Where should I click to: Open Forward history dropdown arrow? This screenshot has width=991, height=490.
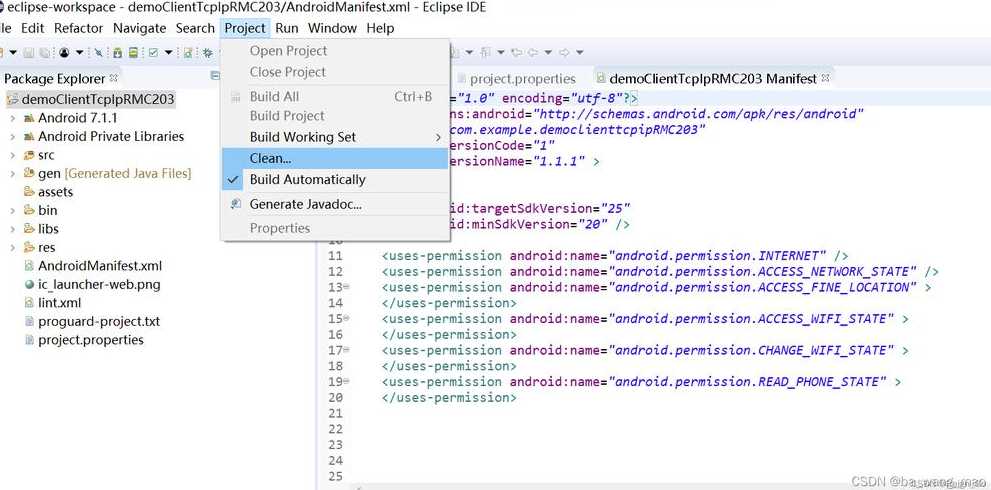(580, 52)
